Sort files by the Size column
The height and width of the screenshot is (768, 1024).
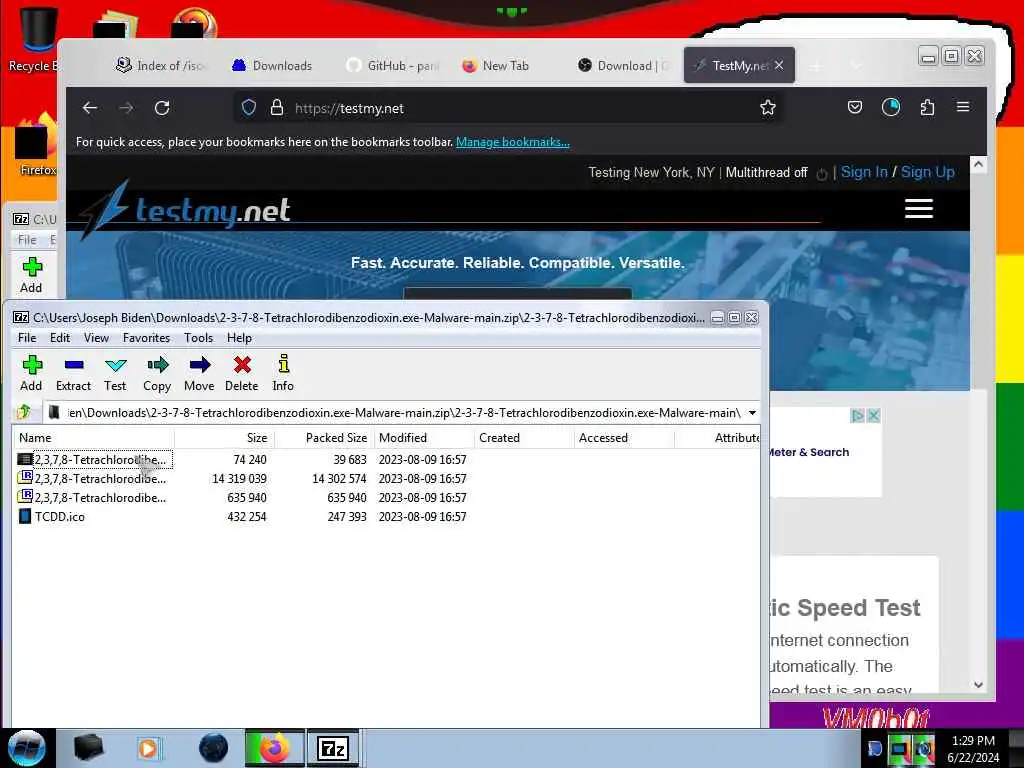click(x=224, y=438)
